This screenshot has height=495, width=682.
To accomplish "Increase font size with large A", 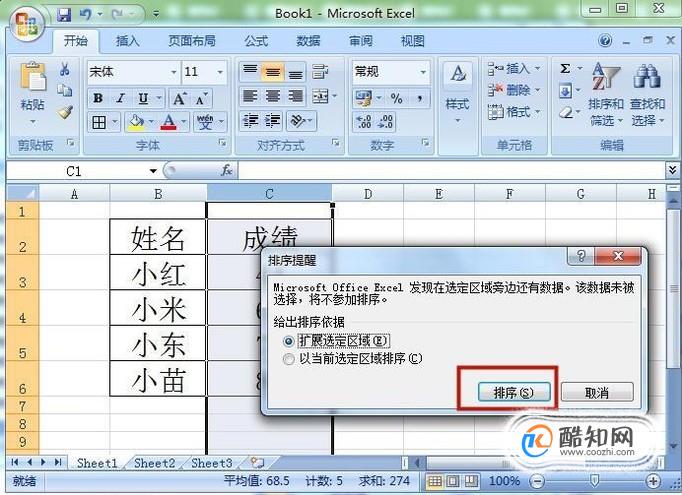I will click(x=179, y=98).
